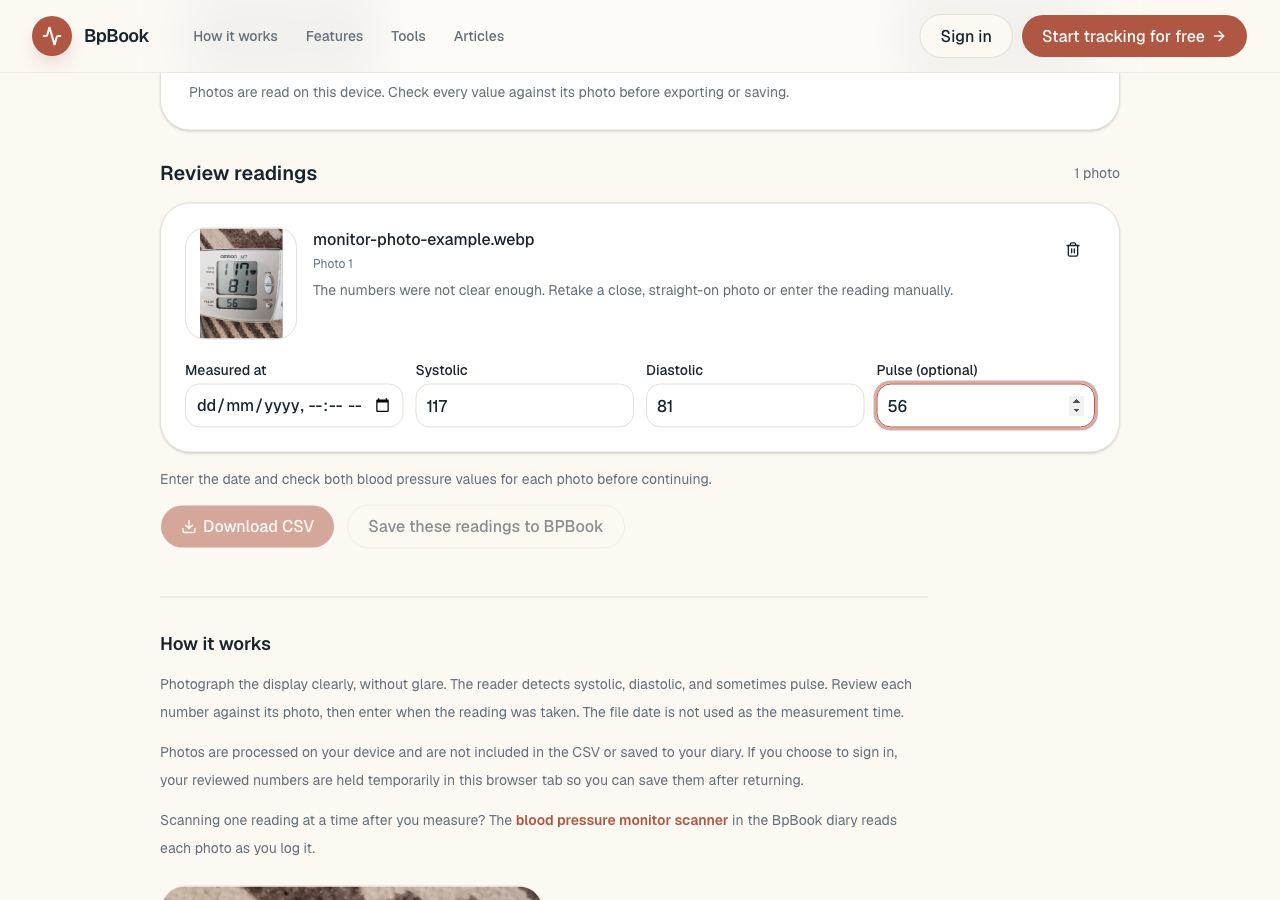Open the How it works menu item

pyautogui.click(x=235, y=36)
